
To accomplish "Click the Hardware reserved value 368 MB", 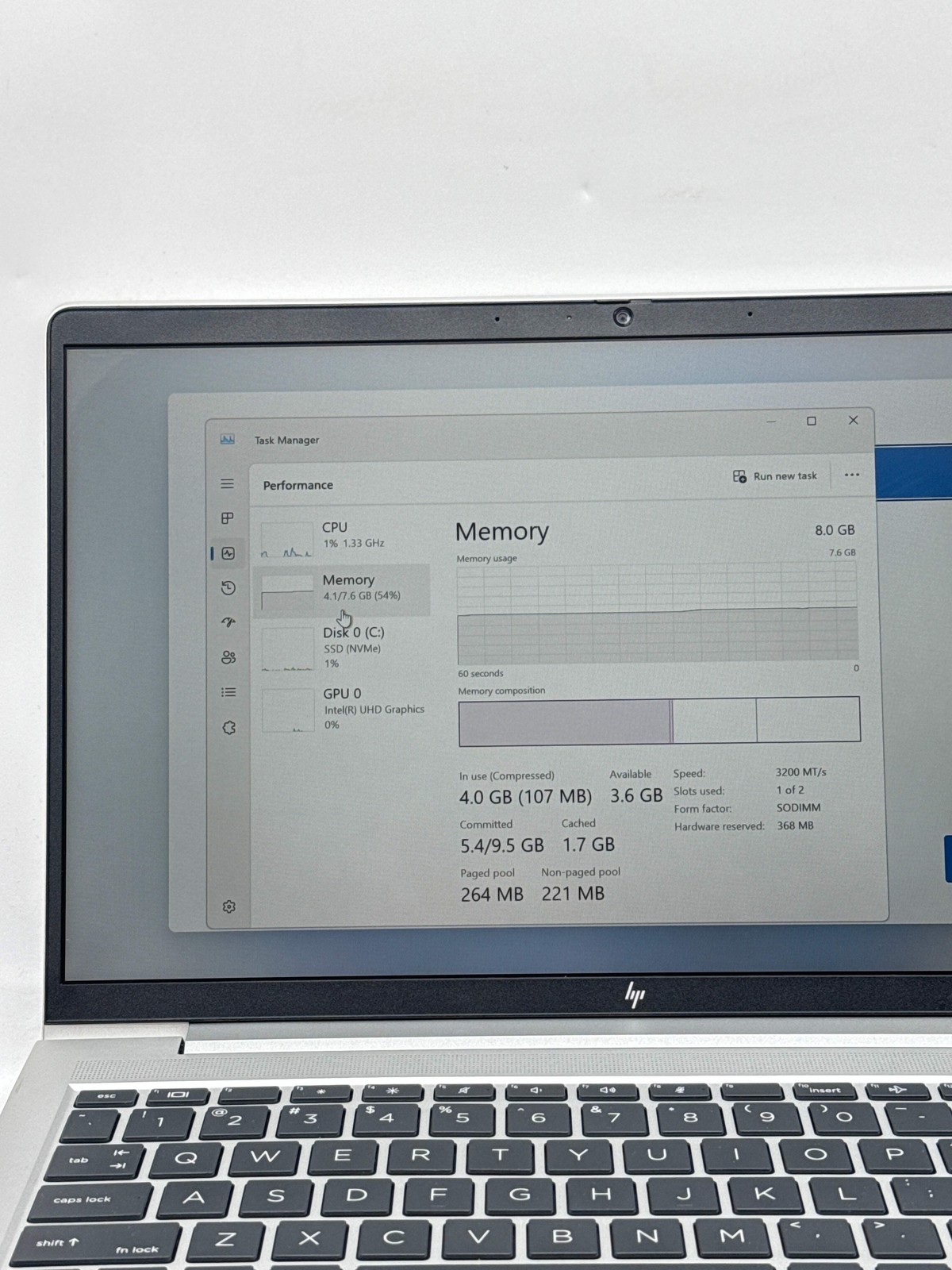I will tap(796, 825).
